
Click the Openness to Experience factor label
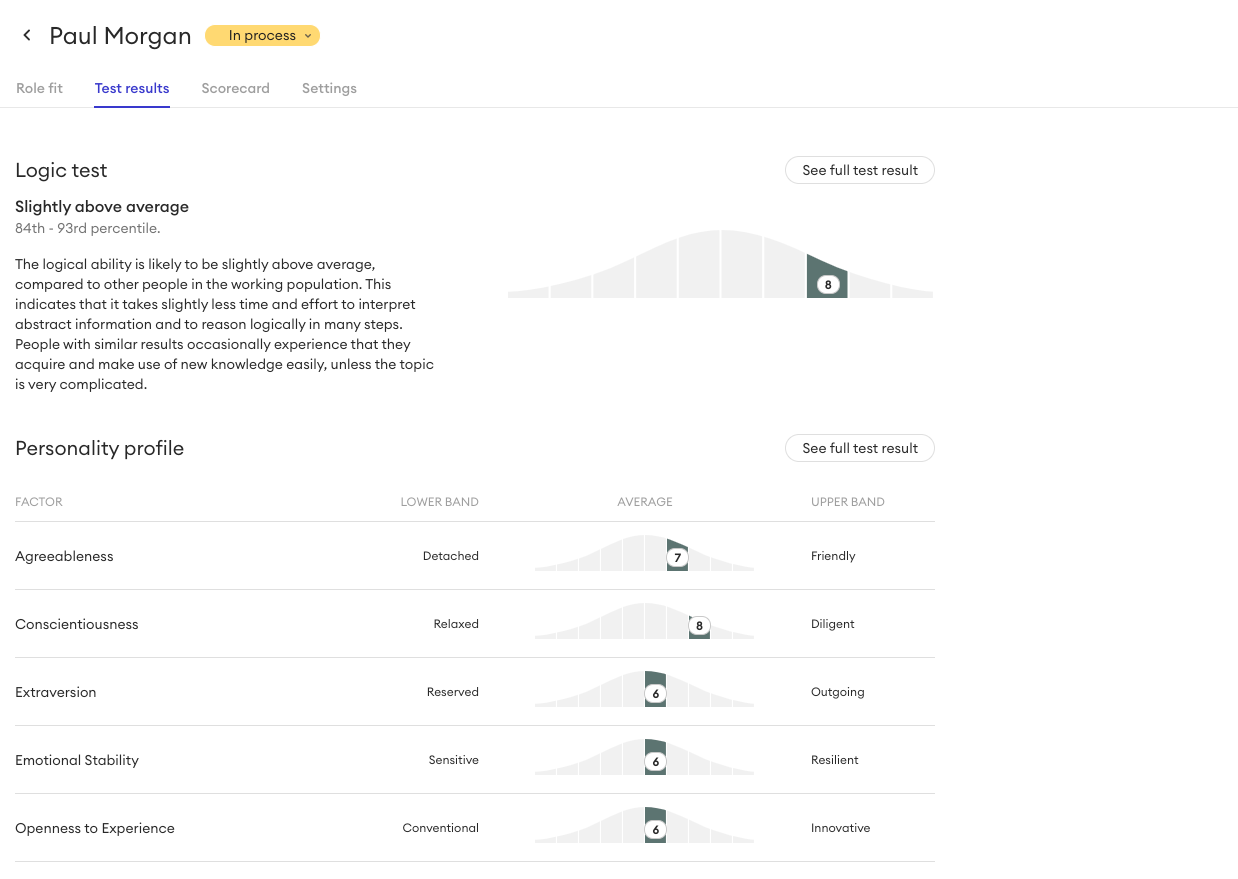point(95,828)
